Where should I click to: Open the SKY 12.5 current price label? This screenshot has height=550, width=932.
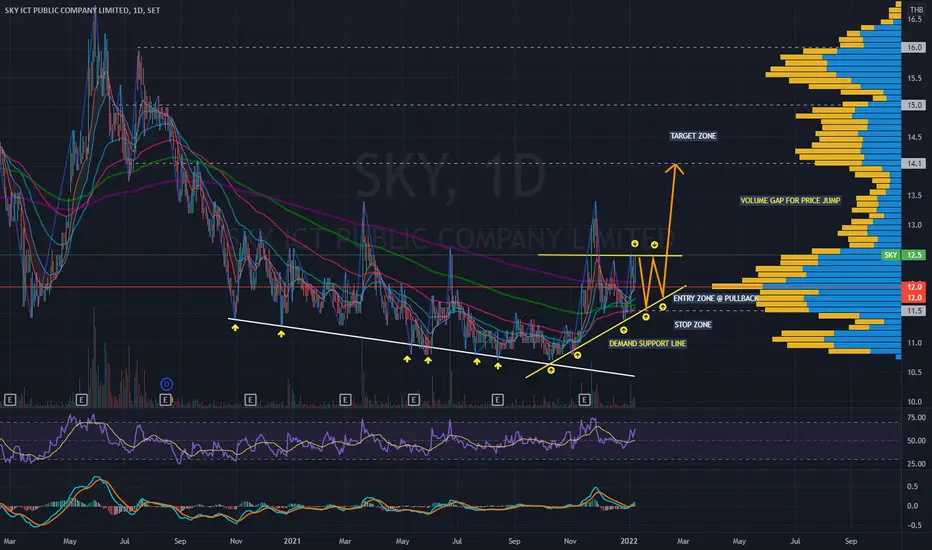pos(903,255)
